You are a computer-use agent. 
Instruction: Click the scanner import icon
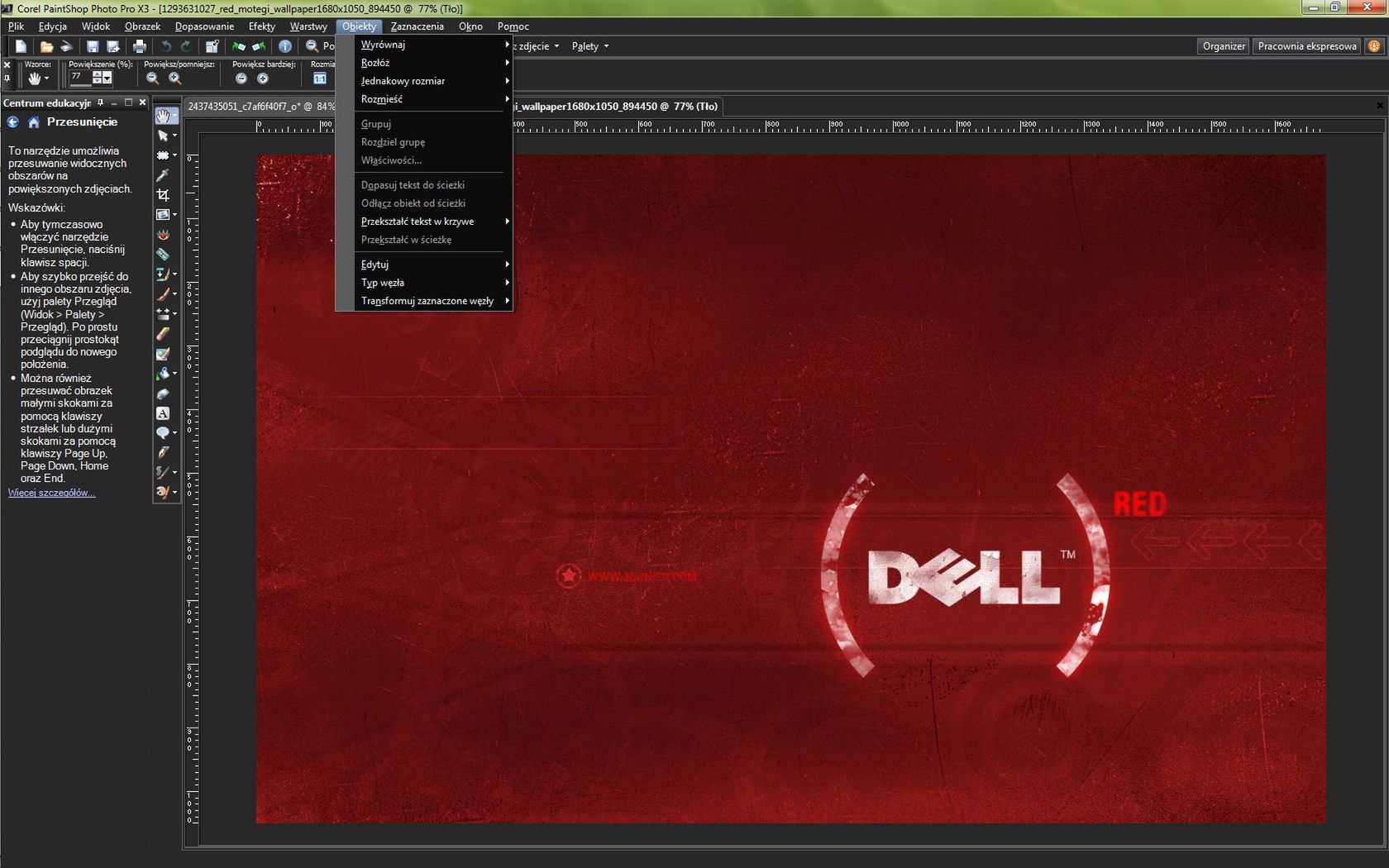pyautogui.click(x=67, y=46)
